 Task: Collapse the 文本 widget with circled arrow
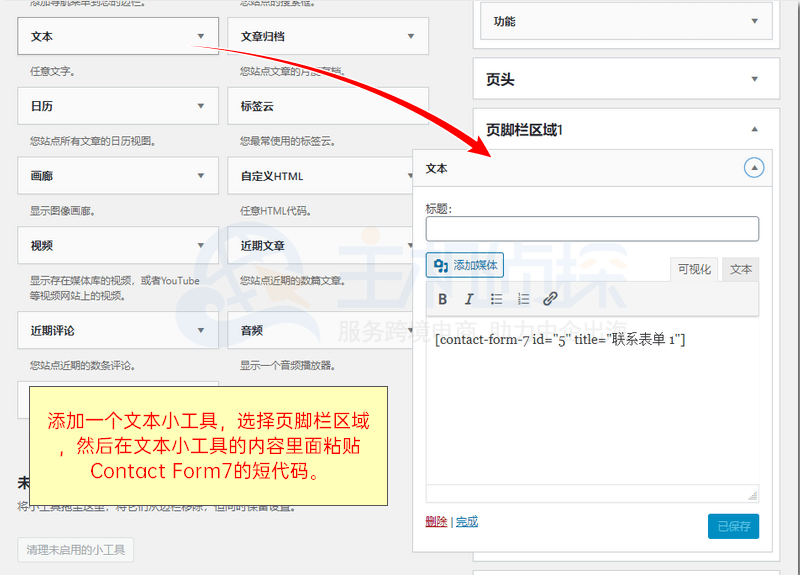[x=754, y=168]
